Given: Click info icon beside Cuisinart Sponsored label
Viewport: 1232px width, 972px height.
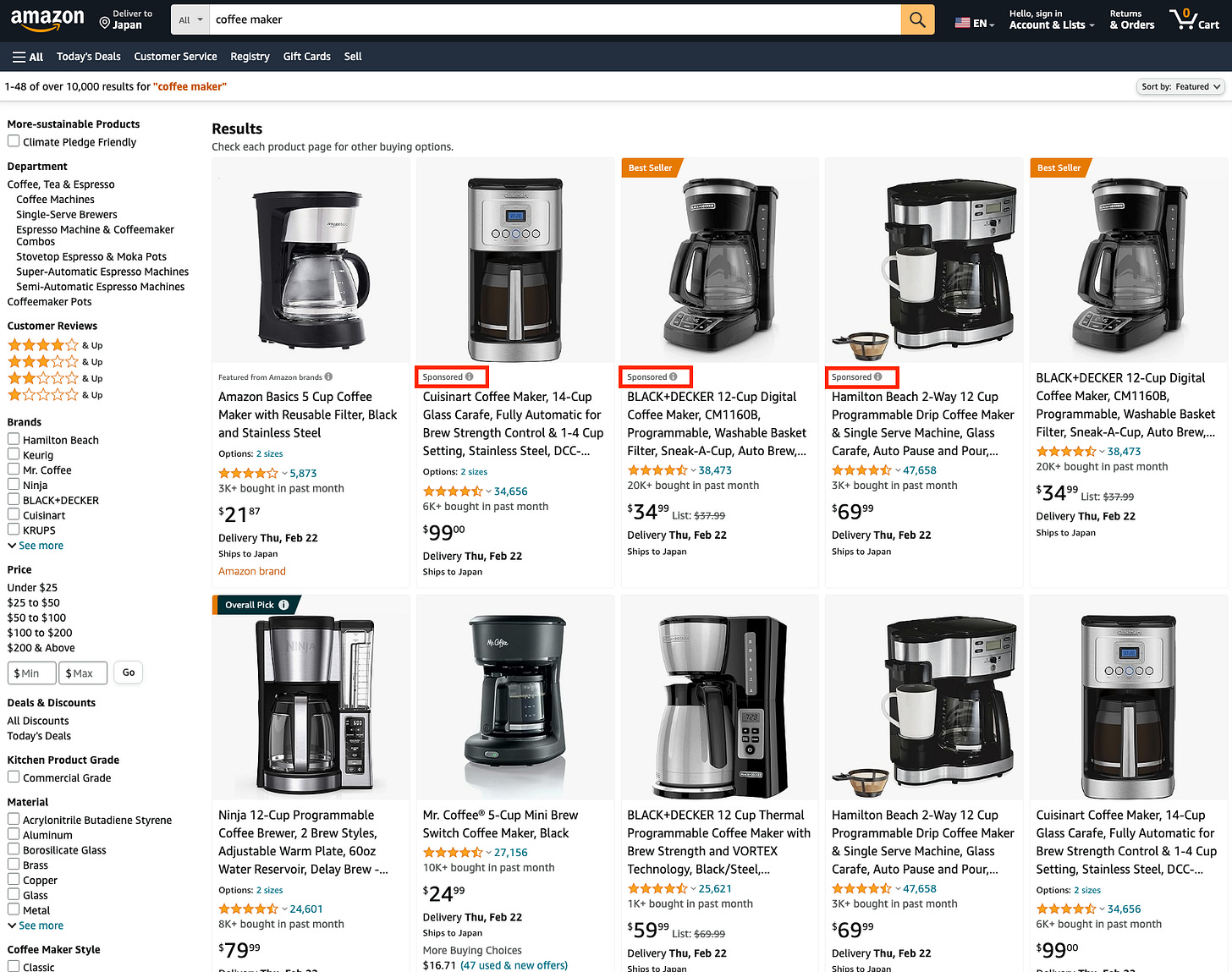Looking at the screenshot, I should (470, 377).
